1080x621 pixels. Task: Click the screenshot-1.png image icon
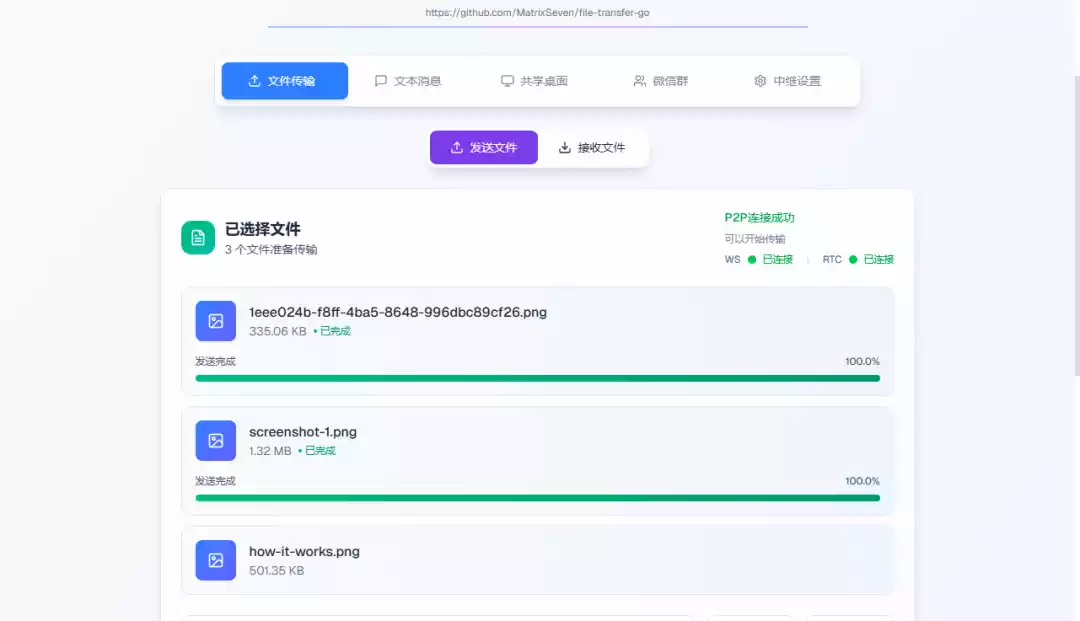(216, 441)
